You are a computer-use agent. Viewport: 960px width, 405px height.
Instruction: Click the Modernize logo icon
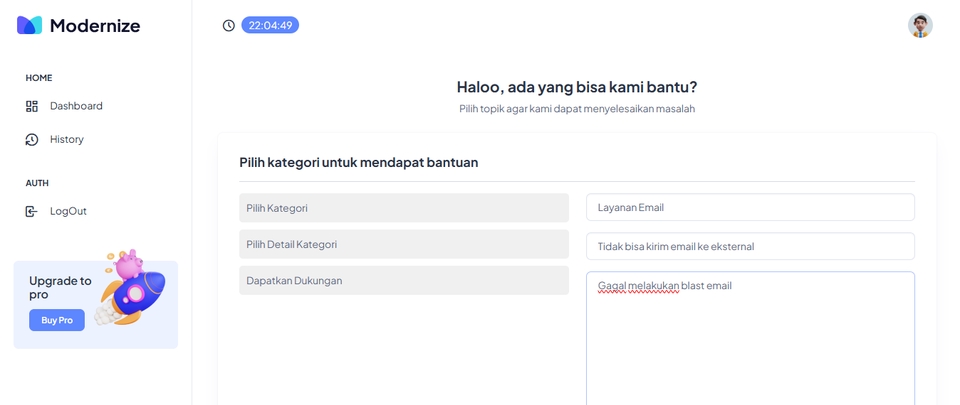29,25
